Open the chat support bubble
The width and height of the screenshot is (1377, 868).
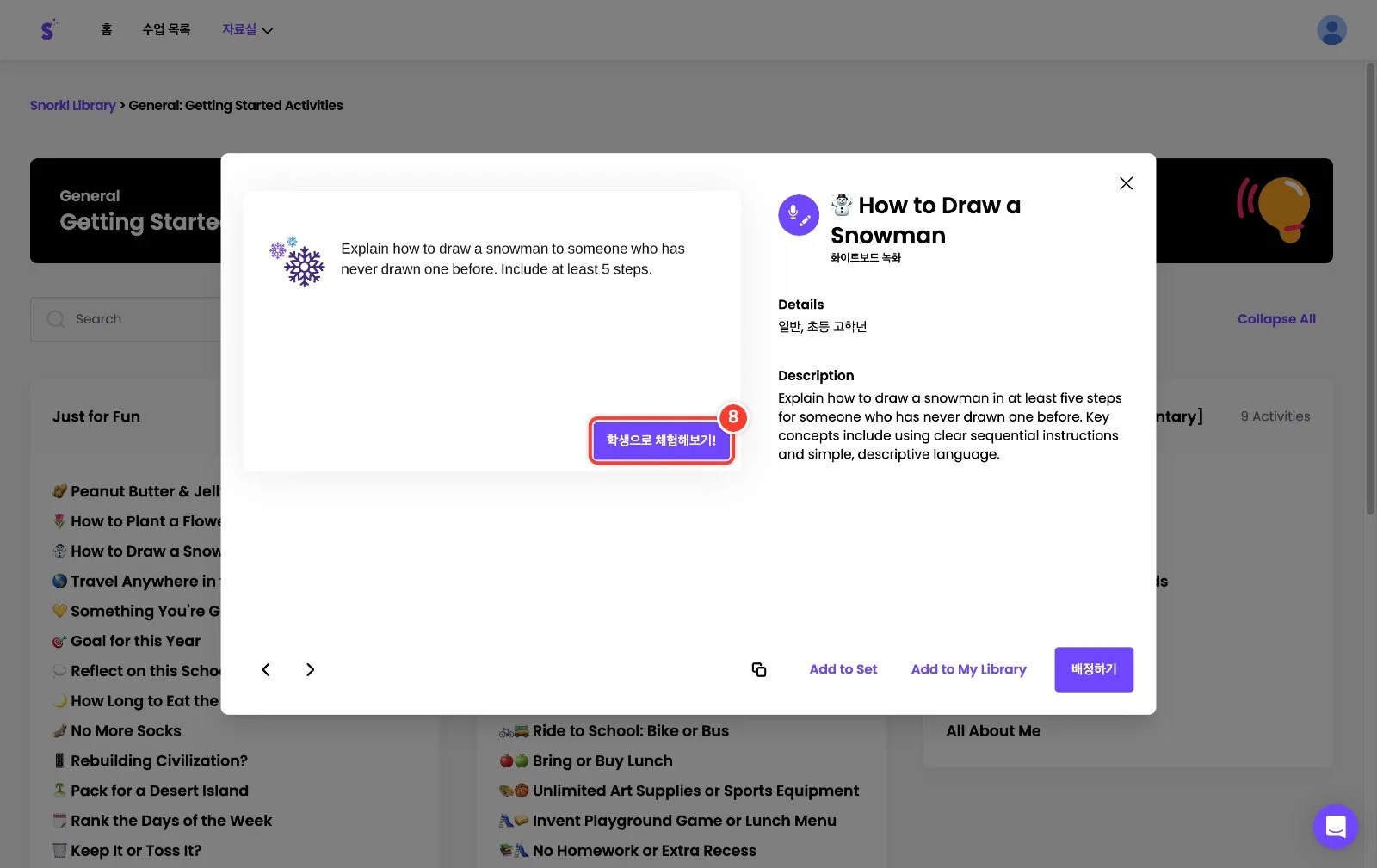1336,827
